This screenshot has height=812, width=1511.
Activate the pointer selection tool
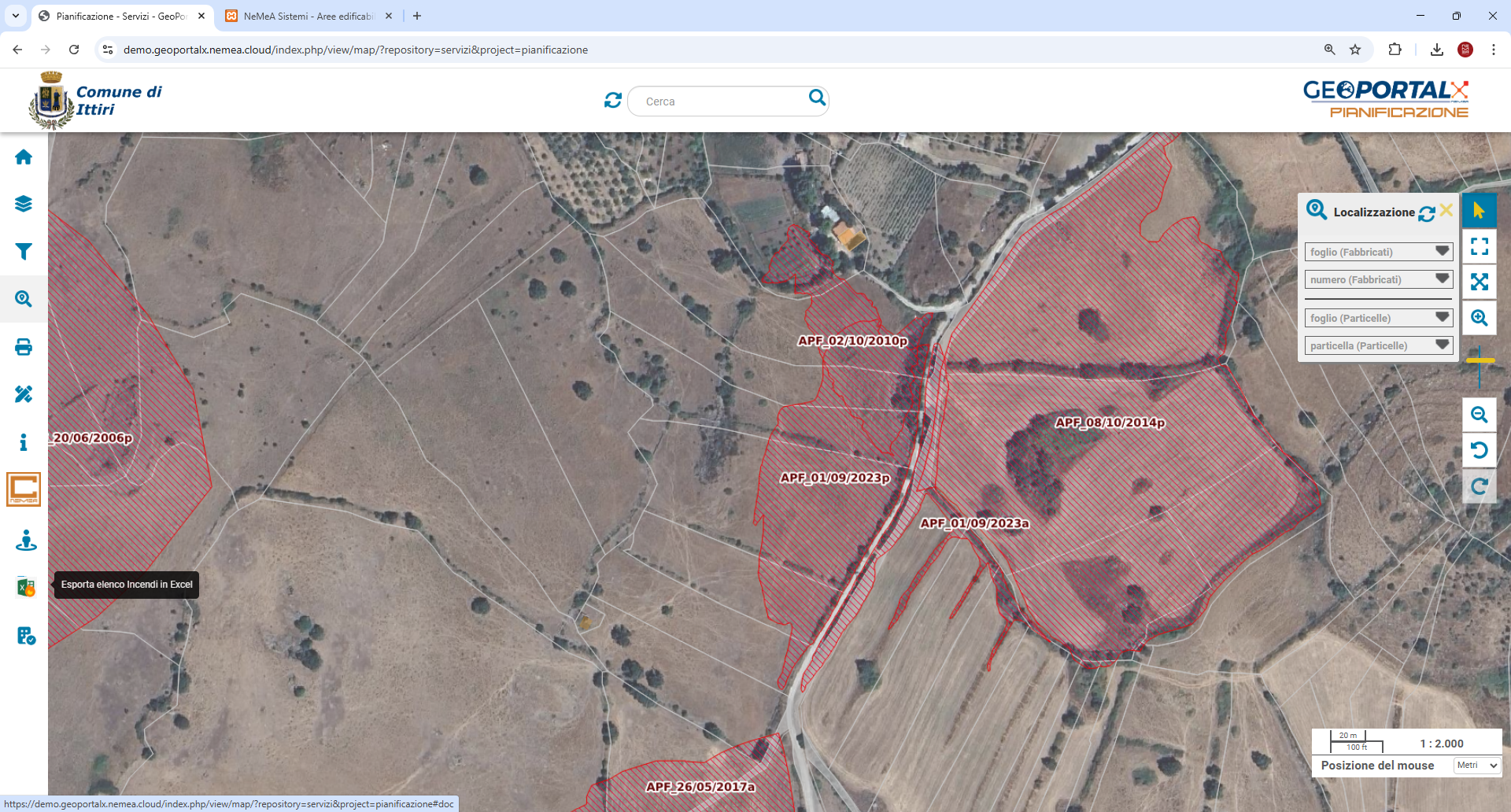(1480, 211)
